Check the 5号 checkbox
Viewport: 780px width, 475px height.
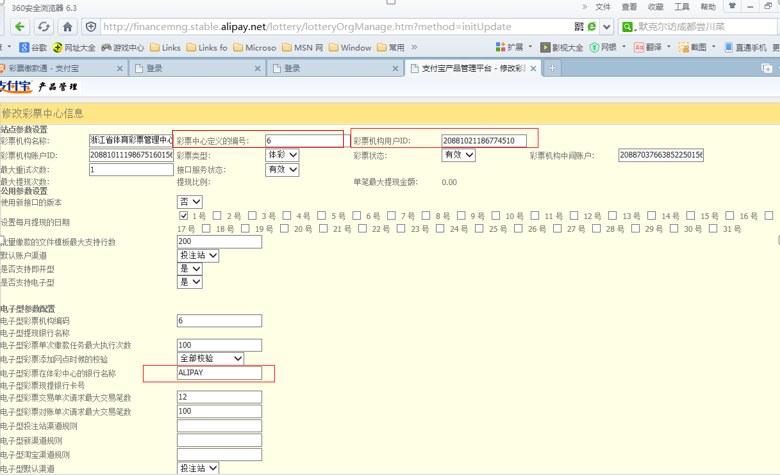coord(321,215)
